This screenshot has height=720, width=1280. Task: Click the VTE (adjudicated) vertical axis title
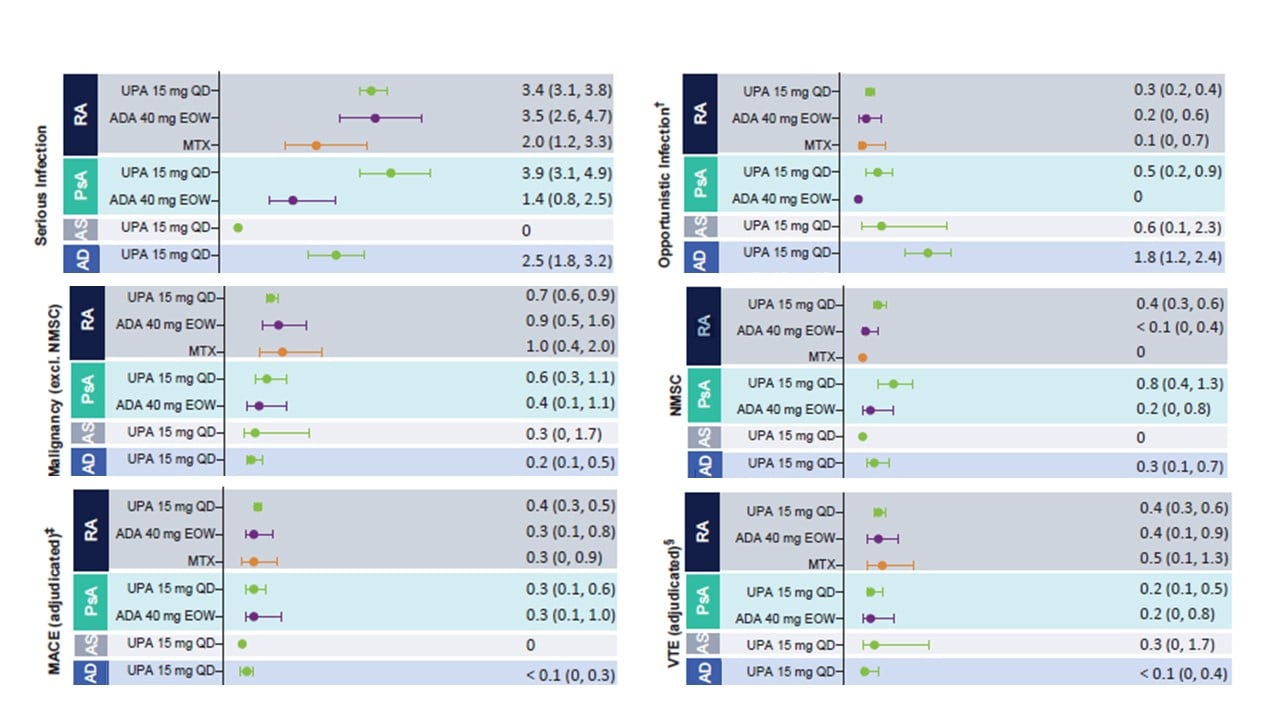pos(671,590)
